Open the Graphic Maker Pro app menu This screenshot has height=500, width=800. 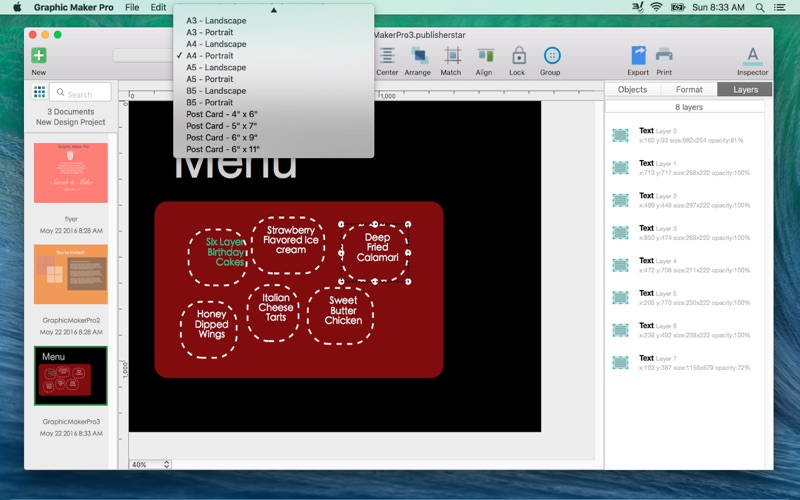point(73,7)
